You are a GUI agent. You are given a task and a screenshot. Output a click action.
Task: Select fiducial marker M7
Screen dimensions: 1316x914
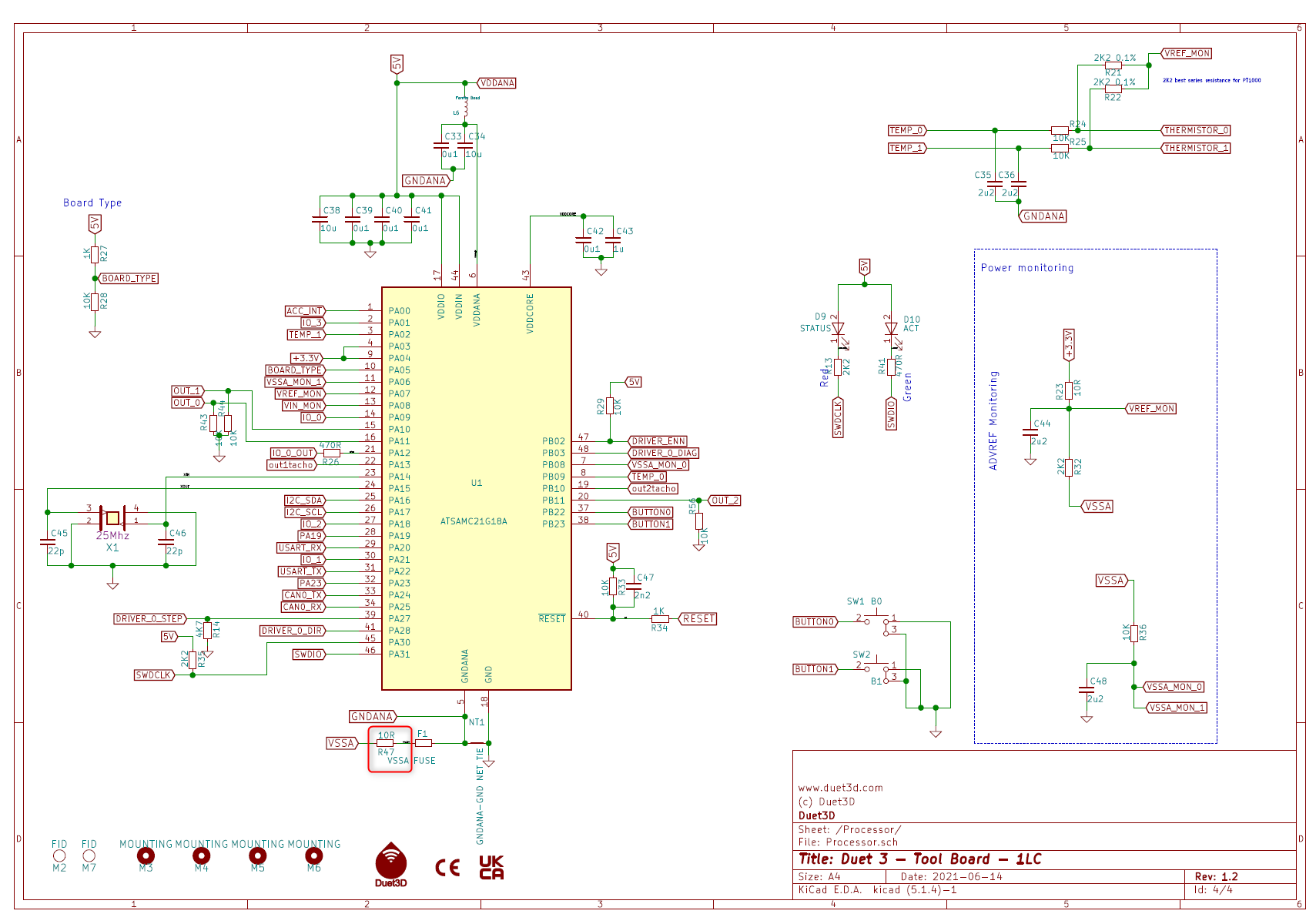point(89,855)
